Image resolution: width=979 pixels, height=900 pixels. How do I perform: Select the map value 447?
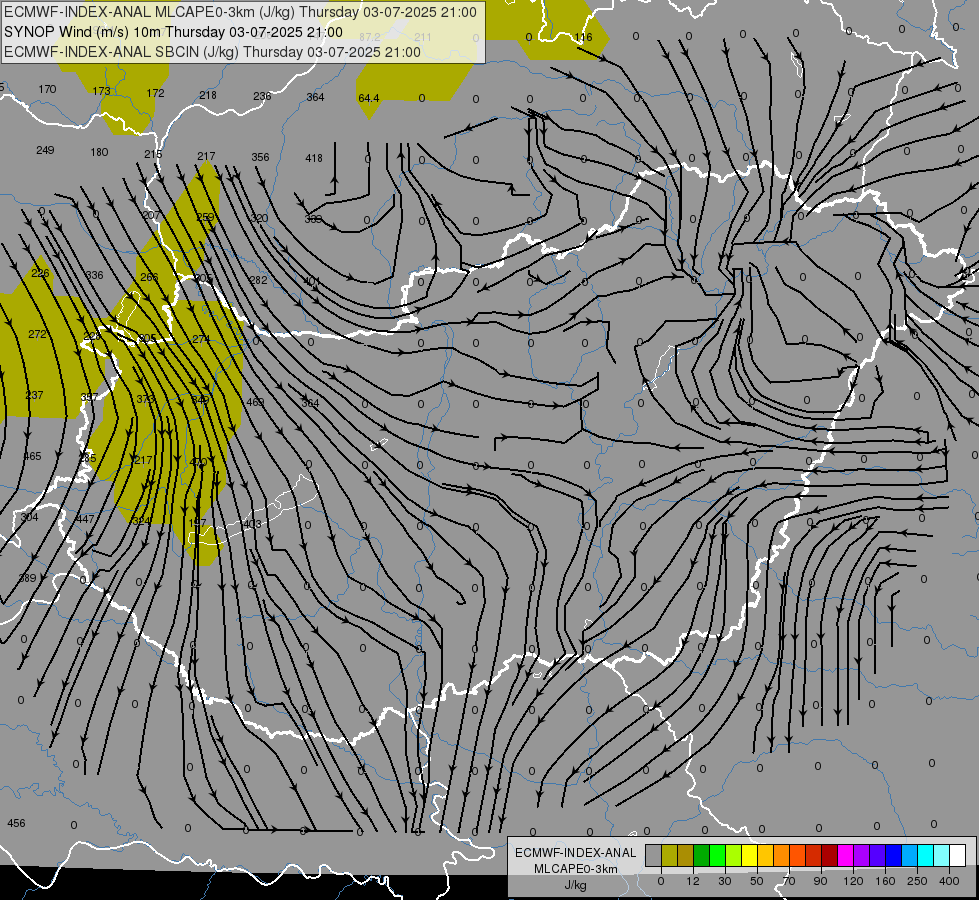(x=85, y=519)
